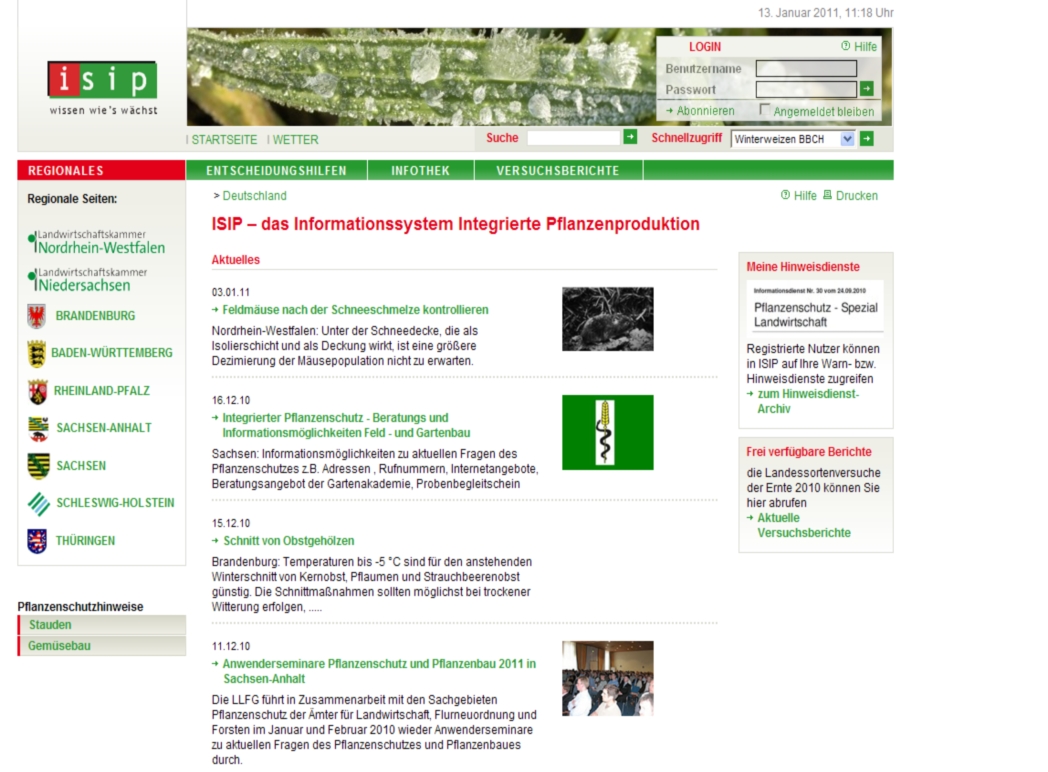Screen dimensions: 1048x772
Task: Click the Schleswig-Holstein striped logo icon
Action: click(x=38, y=503)
